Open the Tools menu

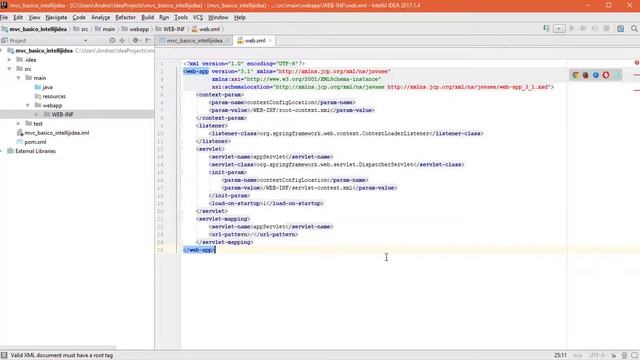click(x=181, y=18)
